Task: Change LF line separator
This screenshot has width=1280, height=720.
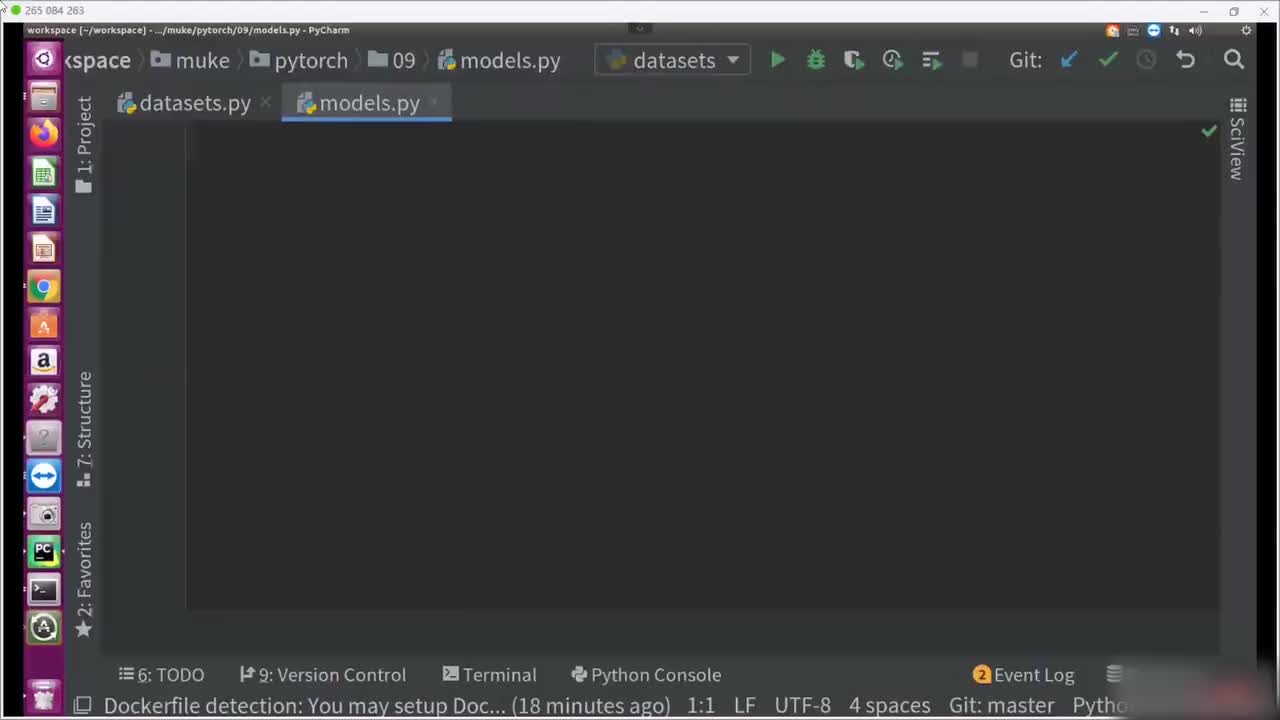Action: pos(745,706)
